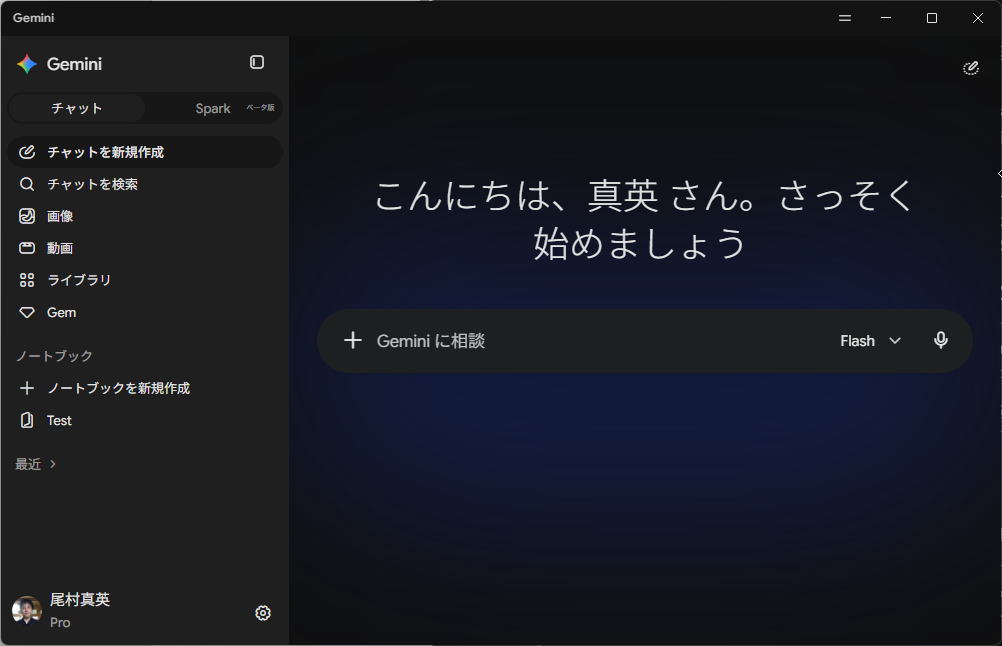
Task: Click ノートブックを新規作成 button
Action: [x=145, y=388]
